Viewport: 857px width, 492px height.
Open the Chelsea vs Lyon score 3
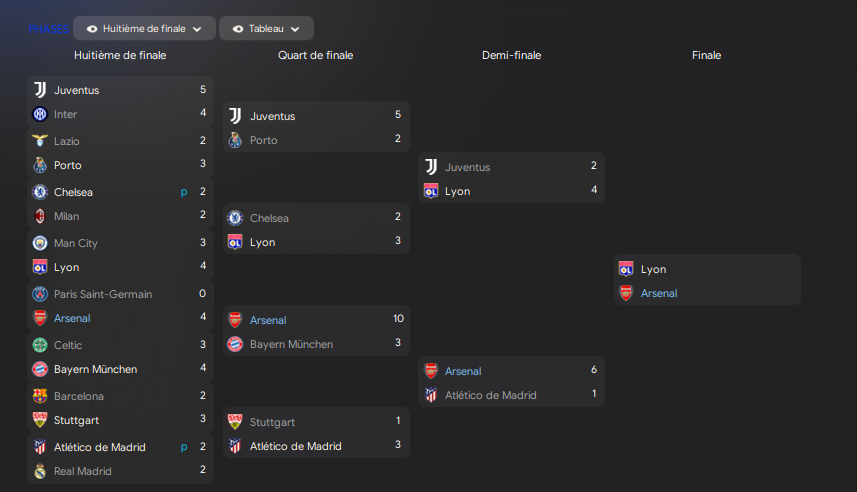coord(397,242)
